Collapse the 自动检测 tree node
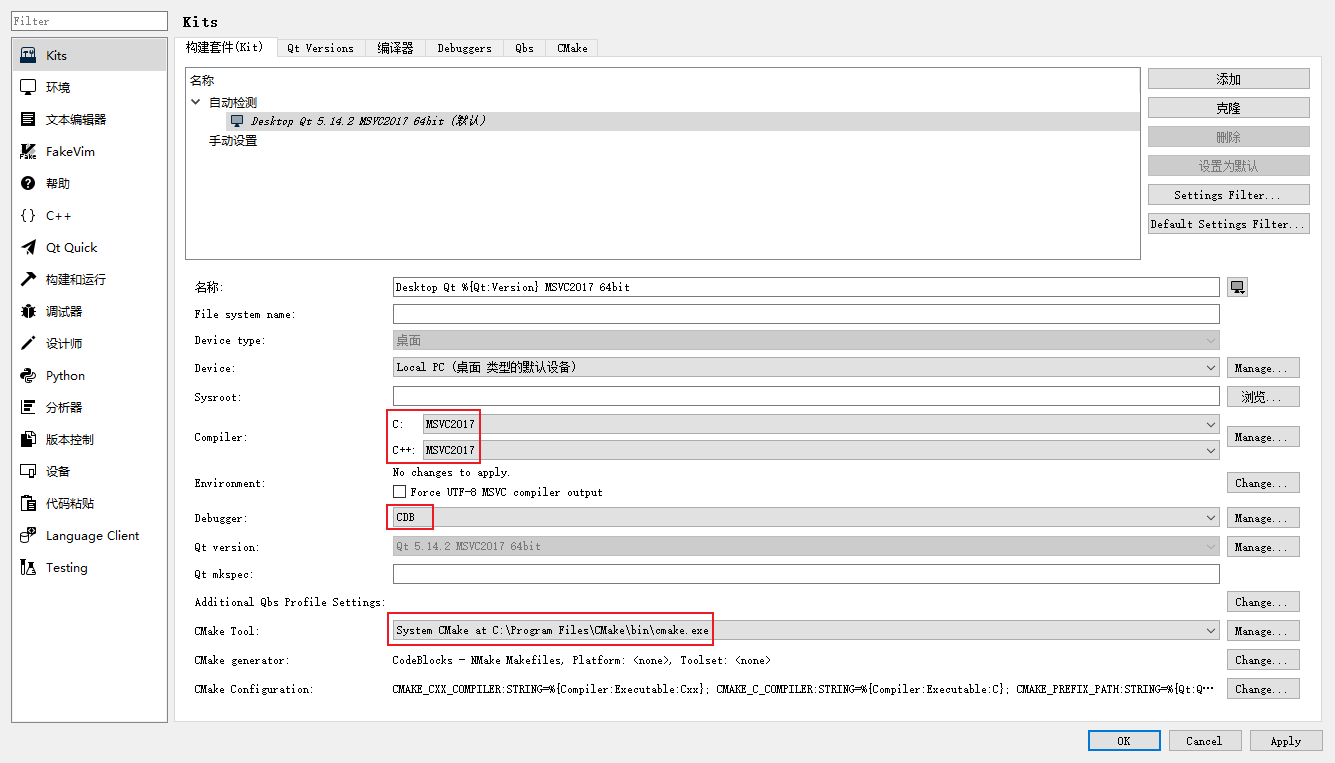The image size is (1335, 763). click(196, 101)
